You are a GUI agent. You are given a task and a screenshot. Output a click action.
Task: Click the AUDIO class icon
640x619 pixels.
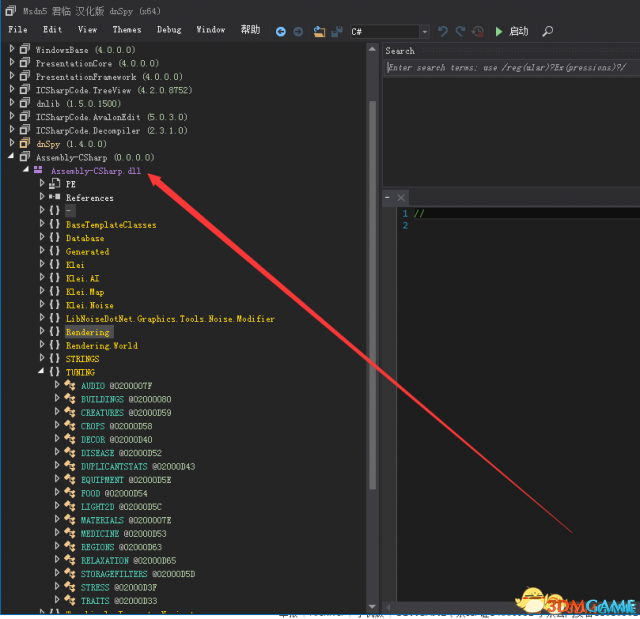tap(70, 385)
